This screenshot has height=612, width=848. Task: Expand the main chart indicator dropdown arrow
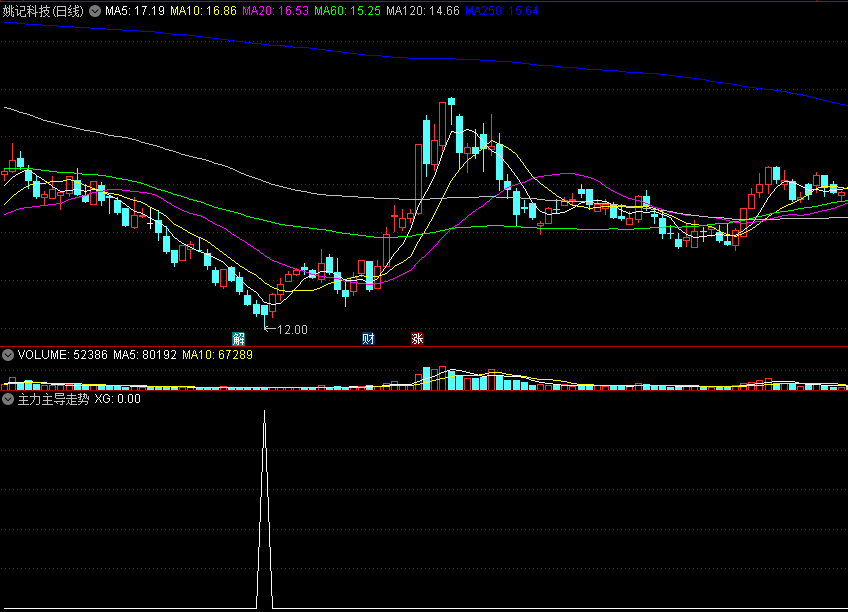click(95, 11)
